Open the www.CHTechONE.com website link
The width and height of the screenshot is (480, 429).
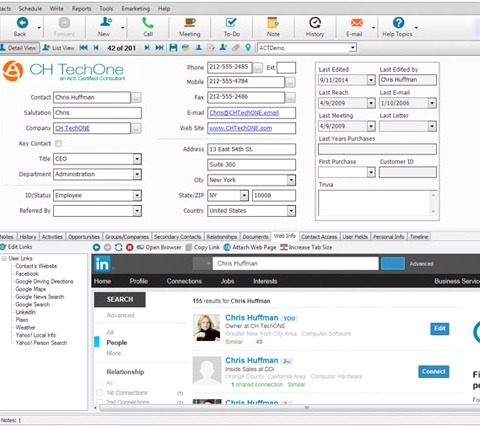(x=240, y=128)
